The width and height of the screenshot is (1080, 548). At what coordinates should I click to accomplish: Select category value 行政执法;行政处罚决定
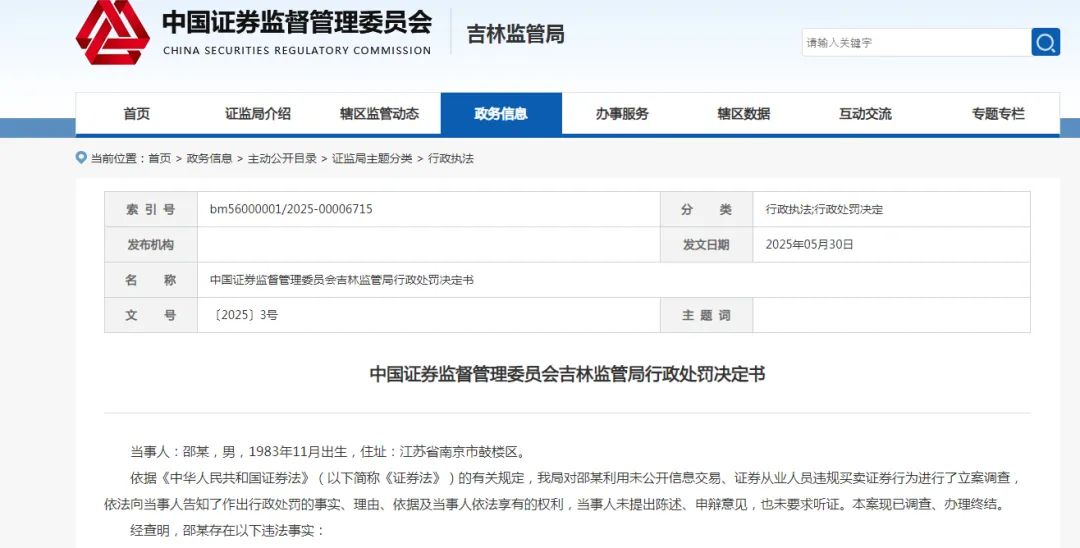(824, 209)
